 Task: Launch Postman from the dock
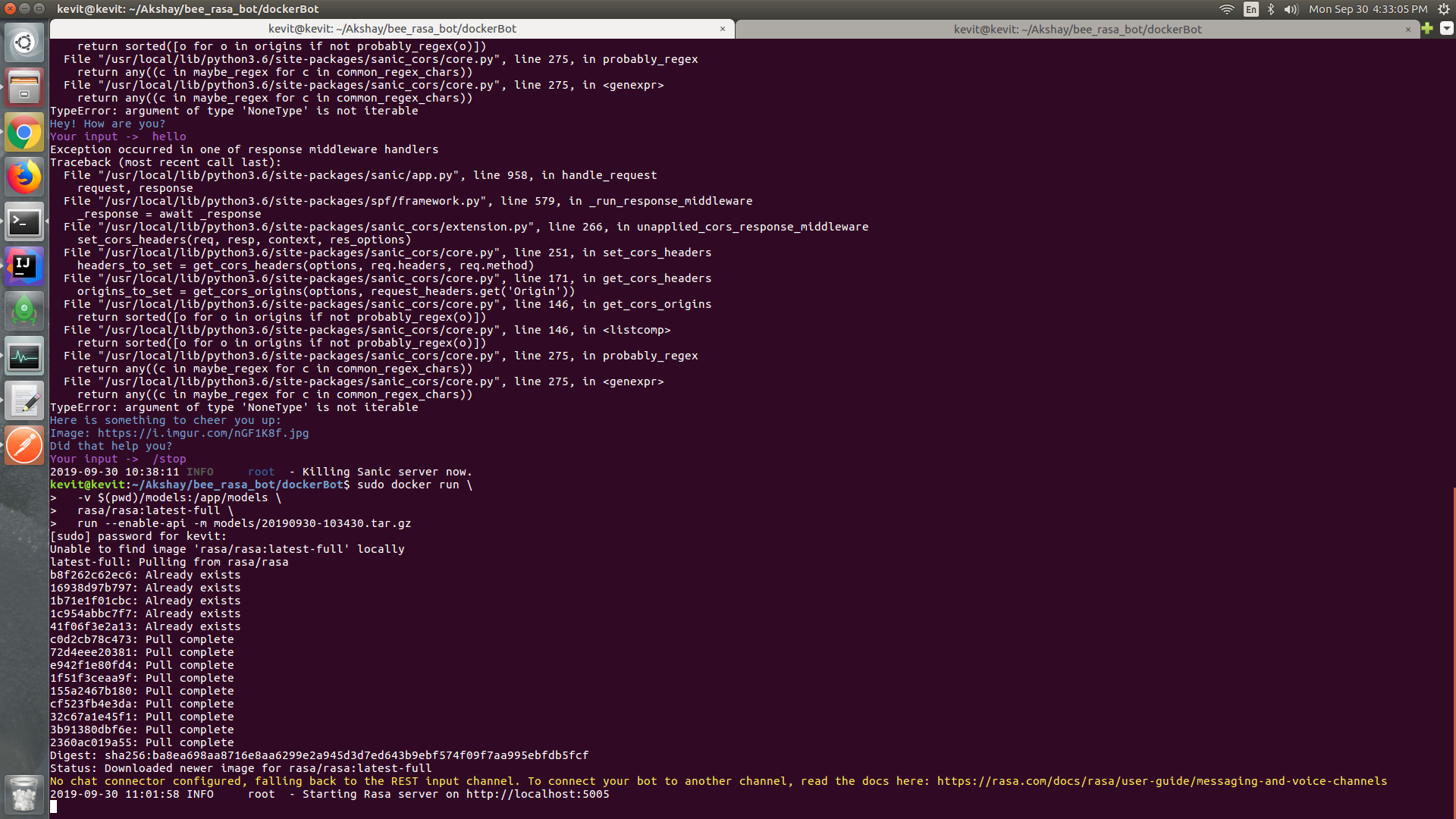[24, 446]
